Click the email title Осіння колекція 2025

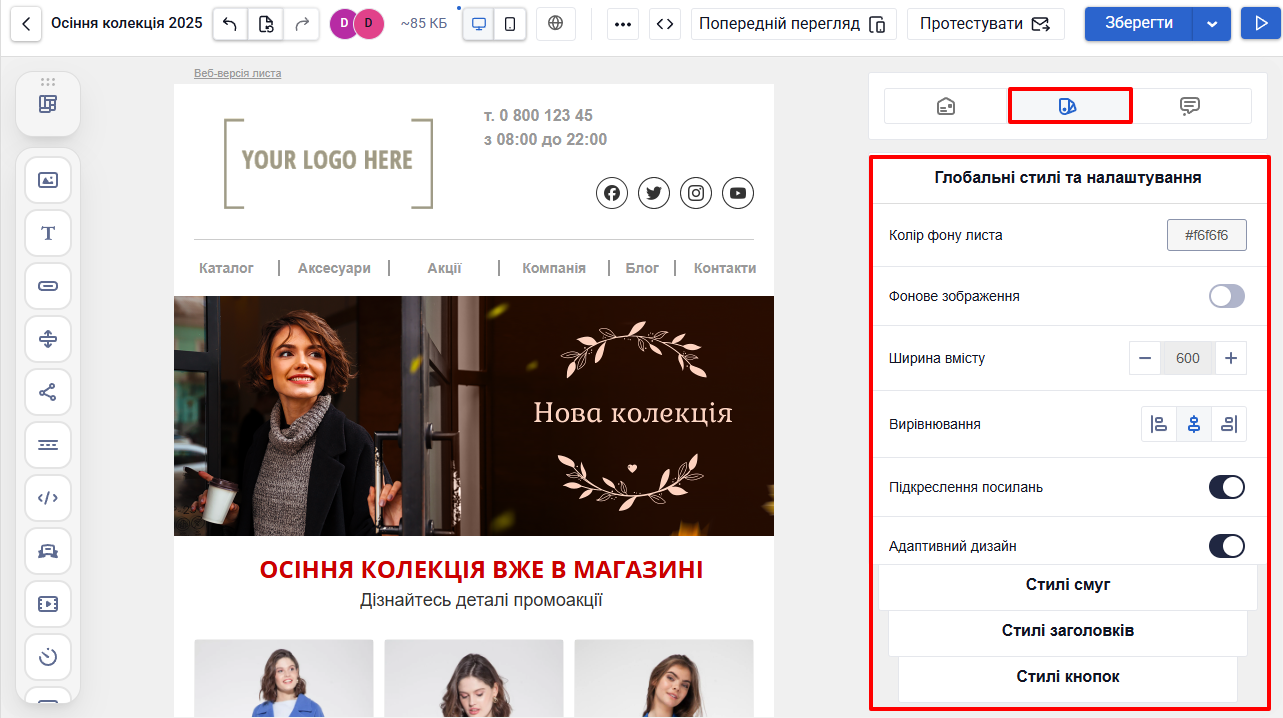126,23
